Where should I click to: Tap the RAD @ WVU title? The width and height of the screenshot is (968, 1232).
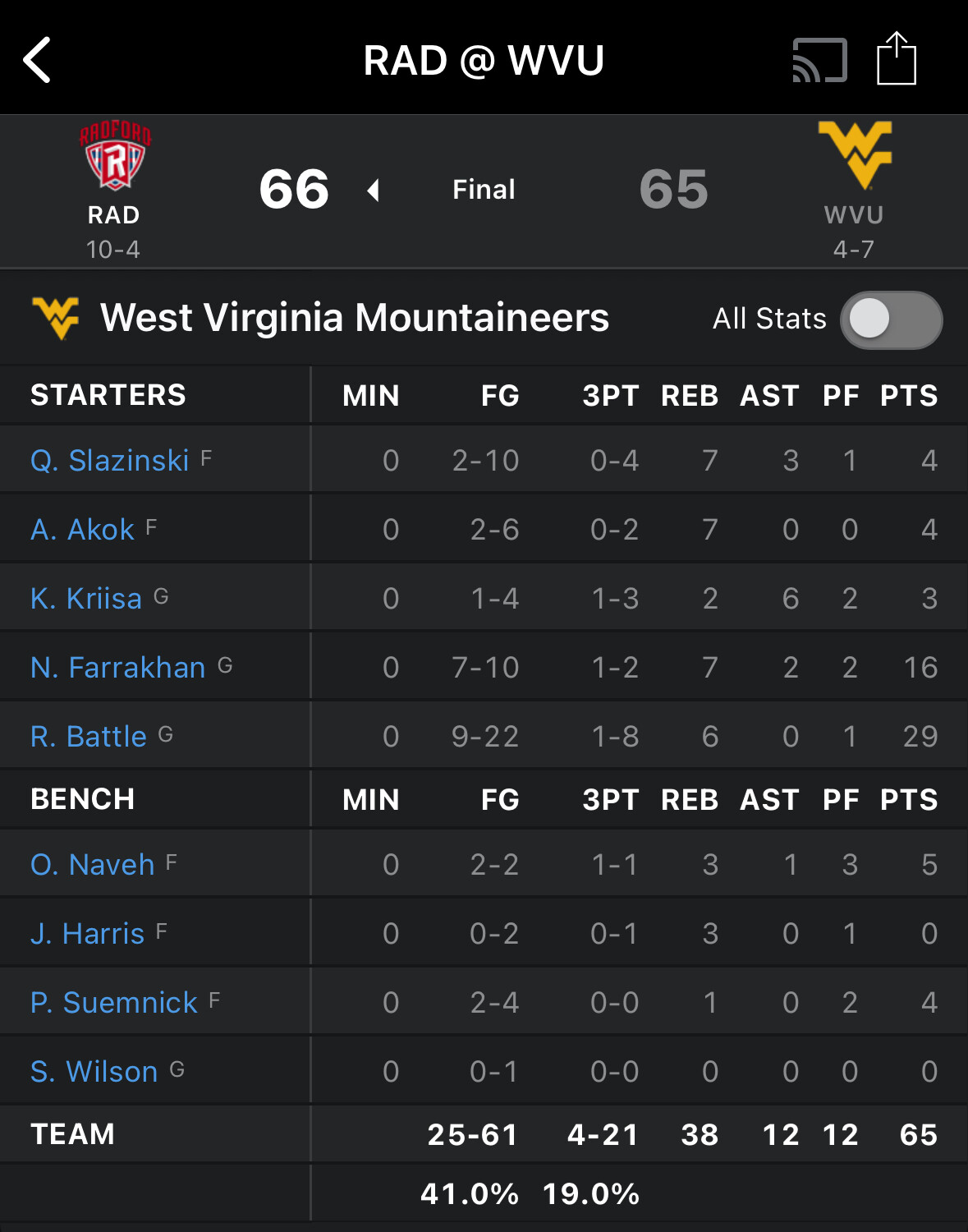point(484,60)
